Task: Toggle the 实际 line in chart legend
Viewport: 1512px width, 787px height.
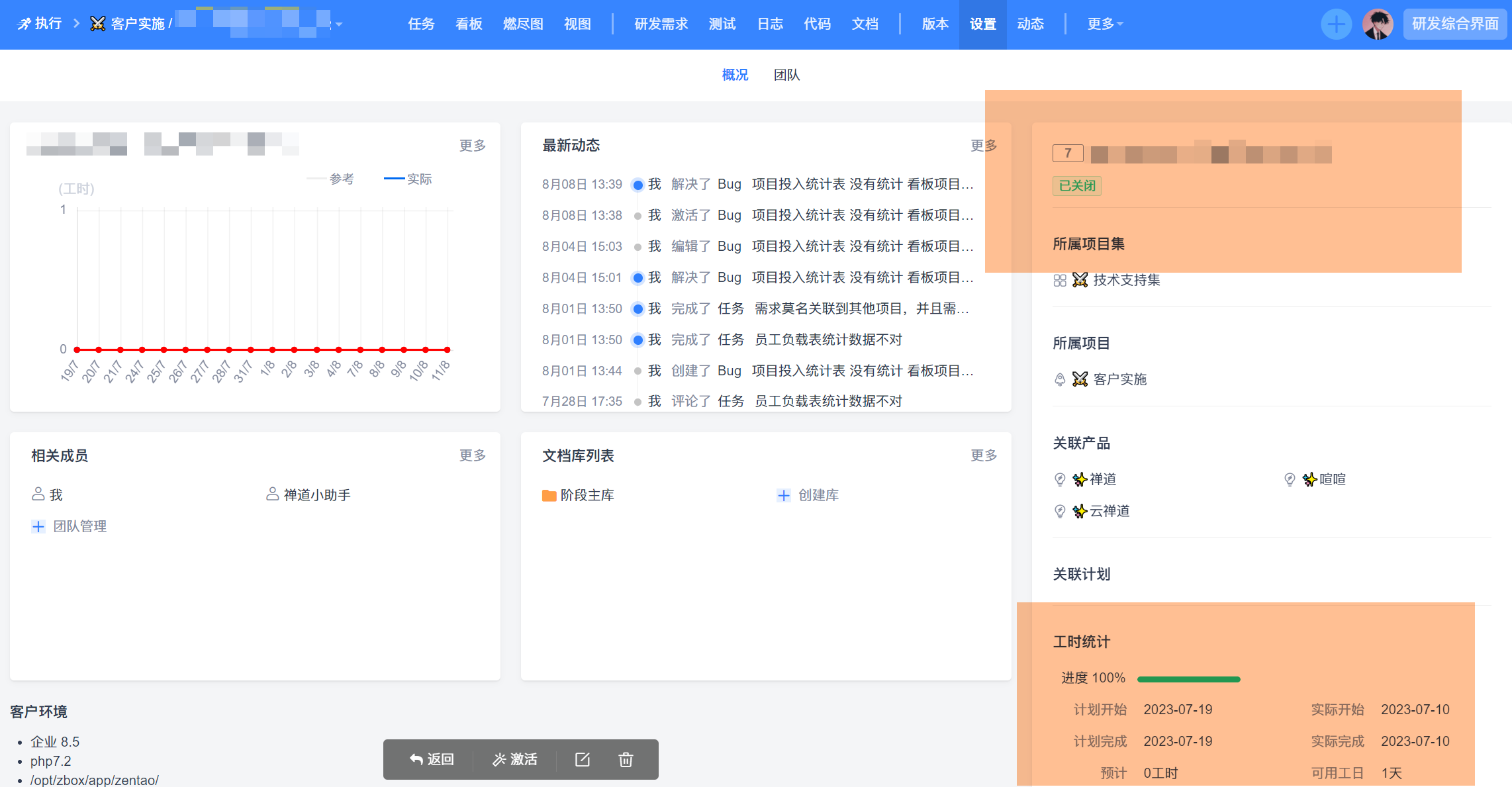Action: click(x=408, y=179)
